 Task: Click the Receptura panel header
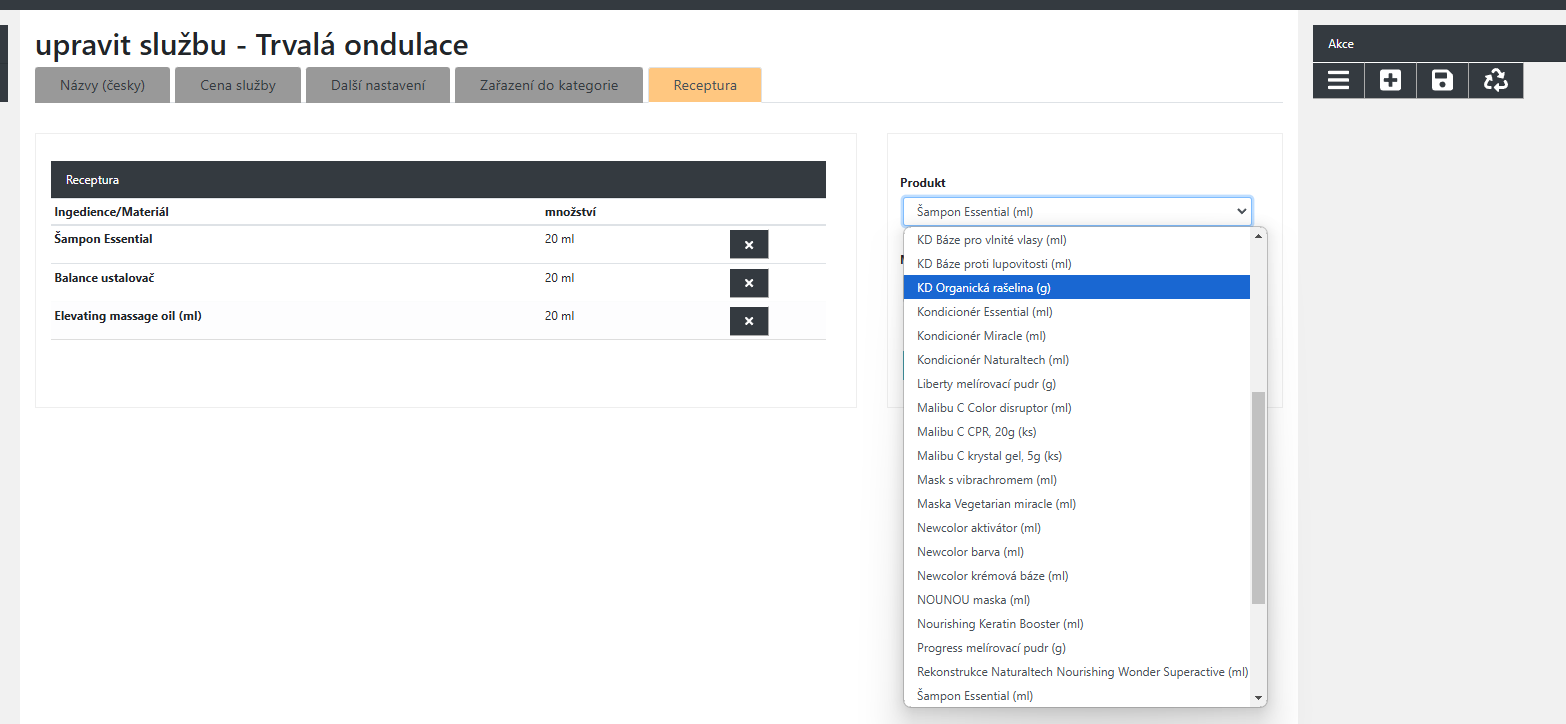coord(438,180)
